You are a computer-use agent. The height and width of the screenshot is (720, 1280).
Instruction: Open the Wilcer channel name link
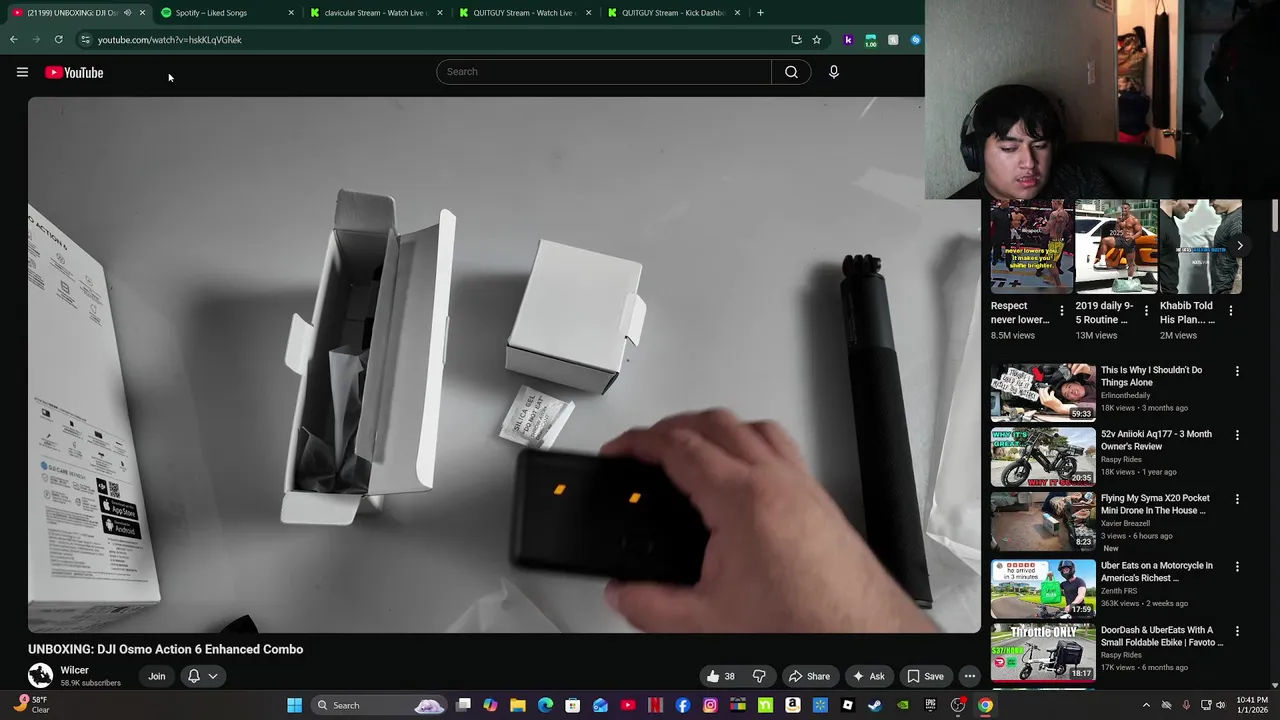pos(74,670)
